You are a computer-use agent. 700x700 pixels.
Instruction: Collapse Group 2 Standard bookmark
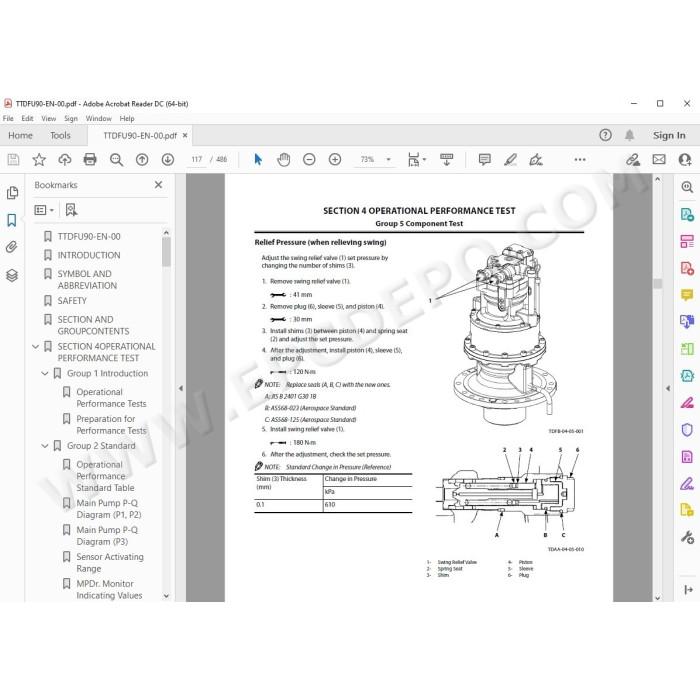tap(45, 446)
